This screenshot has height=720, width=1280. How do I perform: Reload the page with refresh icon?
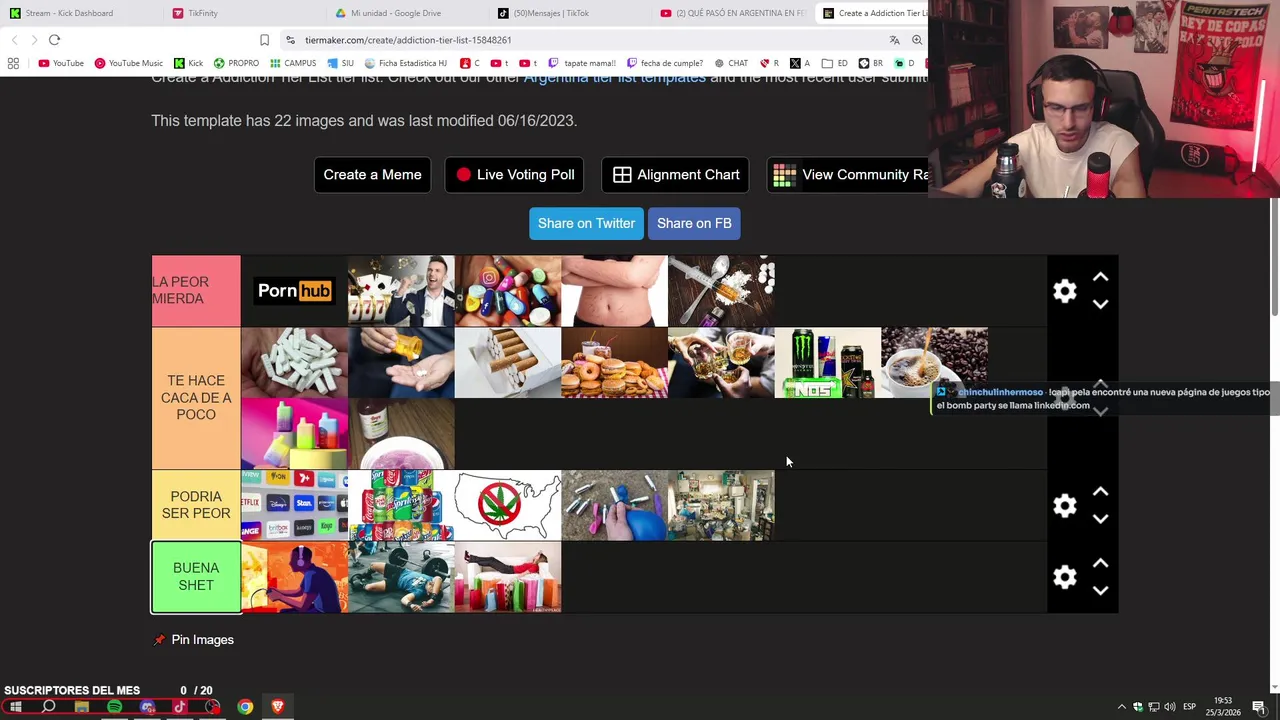coord(54,40)
